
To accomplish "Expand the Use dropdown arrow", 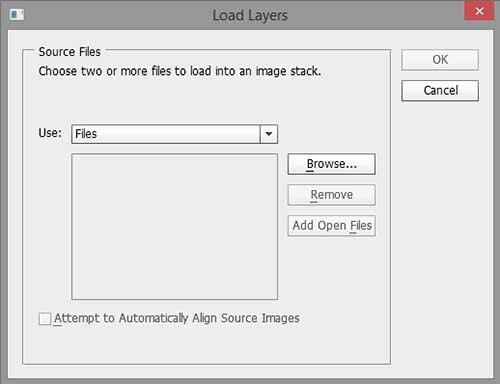I will pyautogui.click(x=269, y=134).
